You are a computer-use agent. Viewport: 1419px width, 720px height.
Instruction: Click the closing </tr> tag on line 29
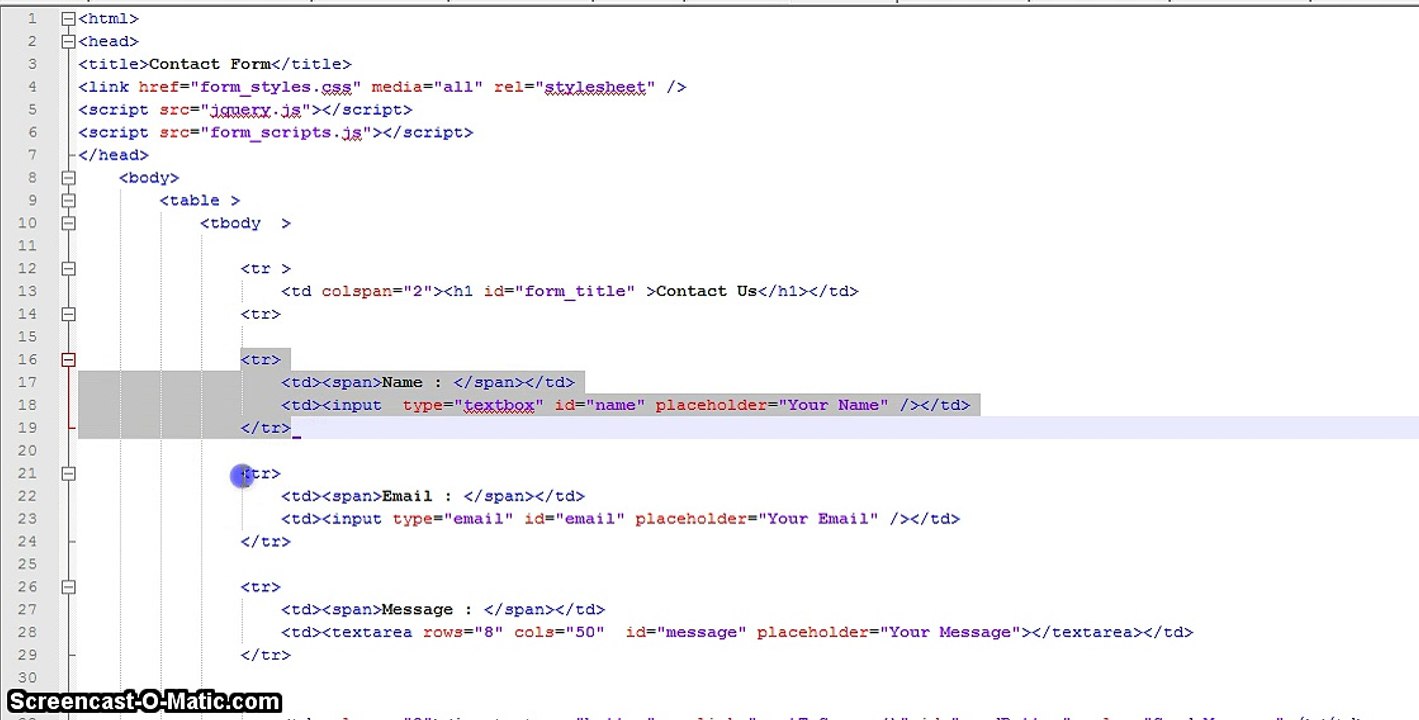pyautogui.click(x=265, y=656)
